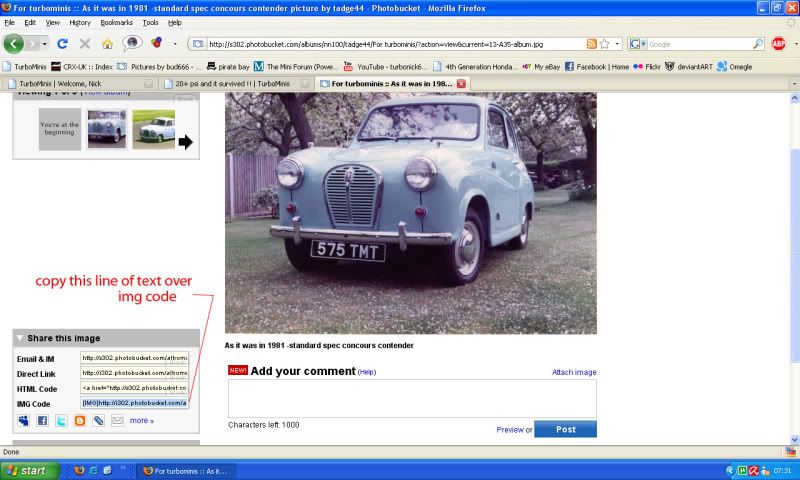Click inside the comment text box

click(412, 398)
